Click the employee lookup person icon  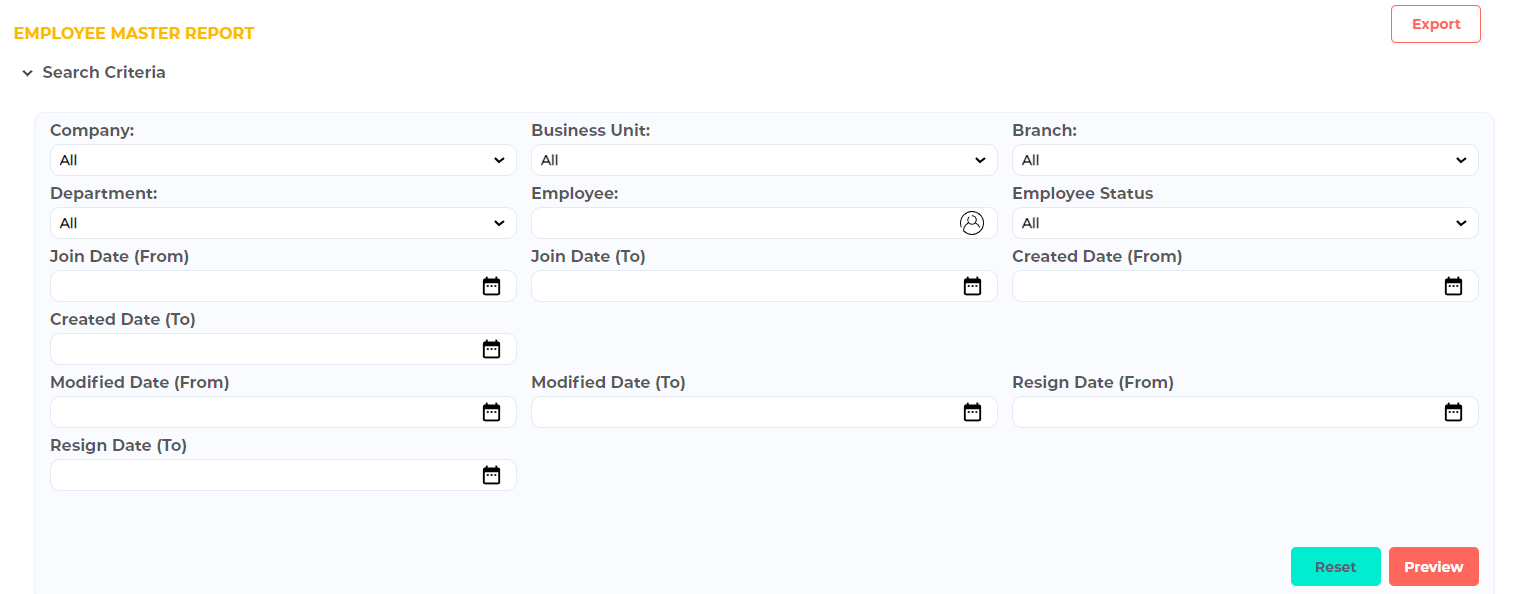[972, 223]
